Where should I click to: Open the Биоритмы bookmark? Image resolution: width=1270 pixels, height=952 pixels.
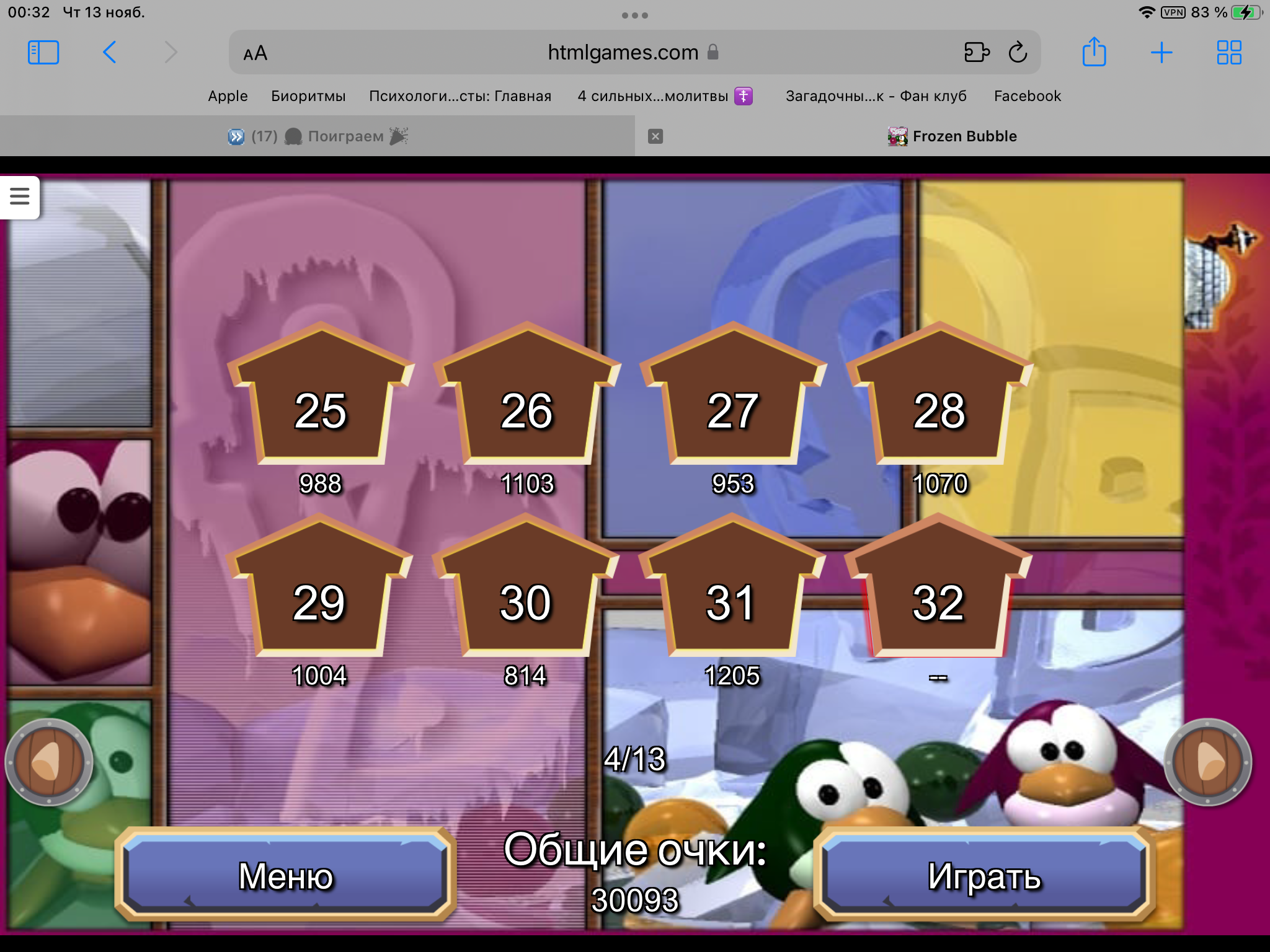[x=308, y=96]
